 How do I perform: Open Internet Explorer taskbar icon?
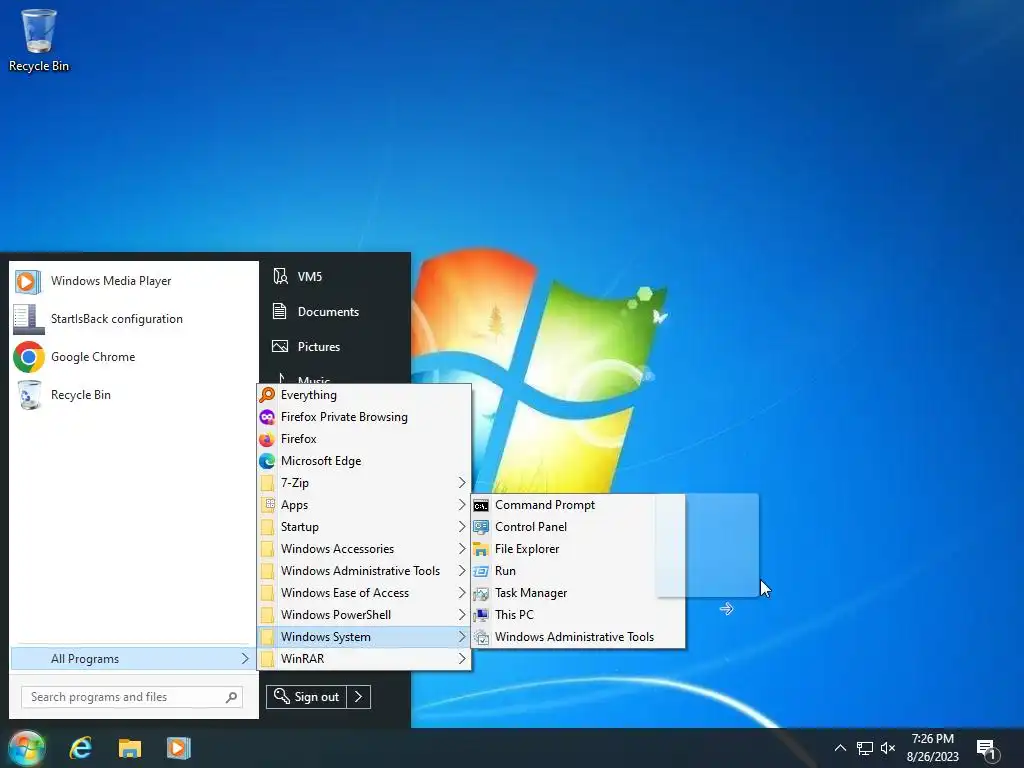tap(81, 748)
